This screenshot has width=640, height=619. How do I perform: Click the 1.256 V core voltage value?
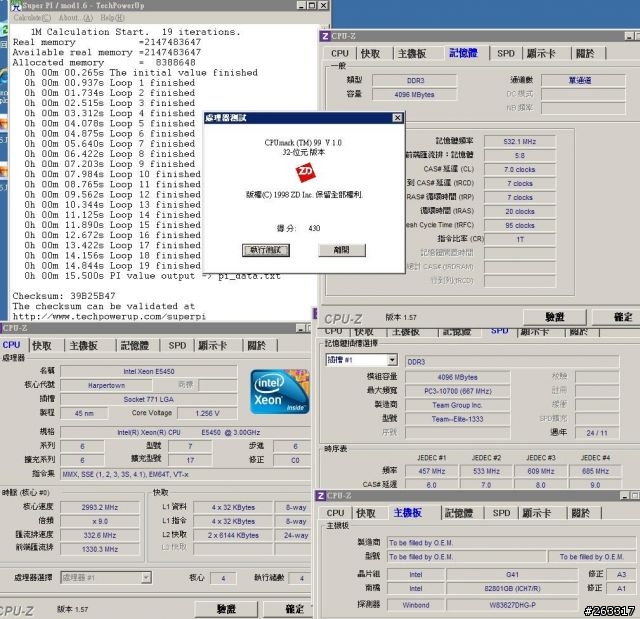tap(207, 413)
